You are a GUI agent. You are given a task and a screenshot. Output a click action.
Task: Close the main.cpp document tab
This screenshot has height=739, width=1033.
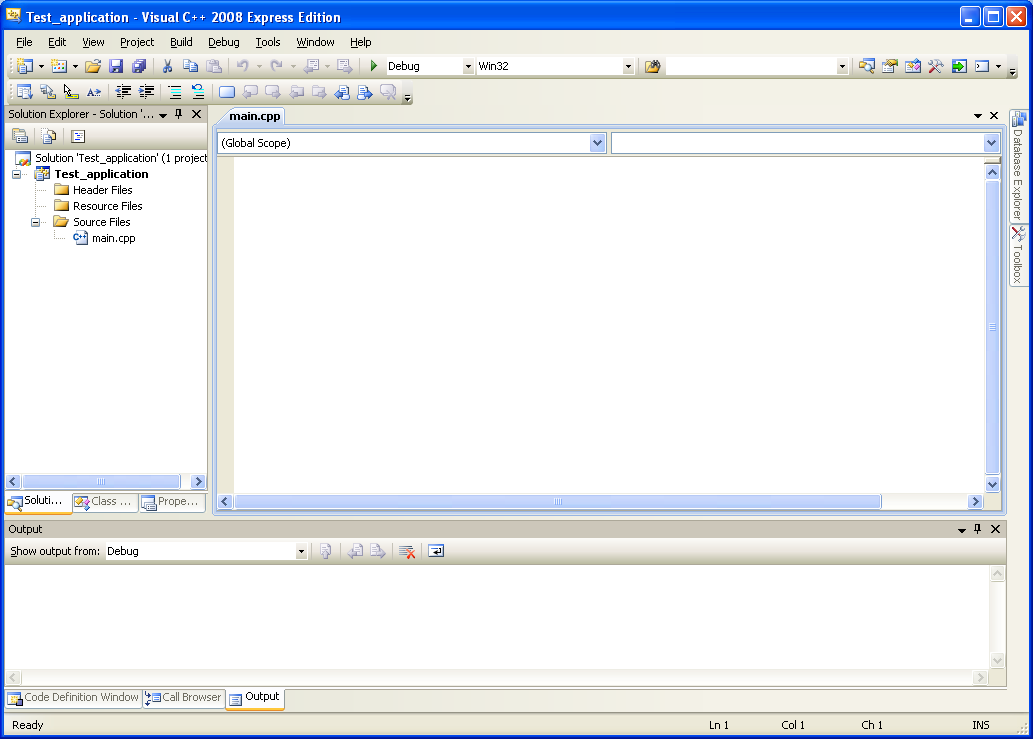(994, 115)
